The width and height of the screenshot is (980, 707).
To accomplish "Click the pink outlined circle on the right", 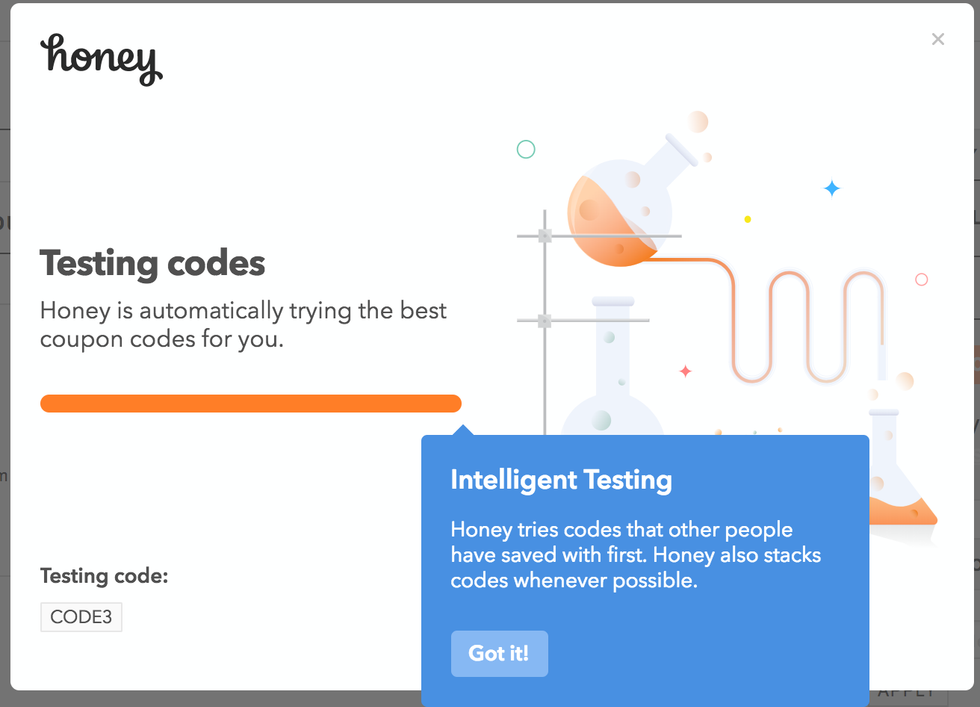I will pyautogui.click(x=922, y=280).
